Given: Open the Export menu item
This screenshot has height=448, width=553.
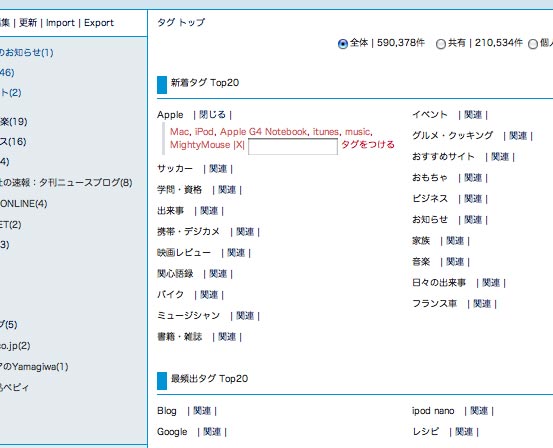Looking at the screenshot, I should 99,23.
